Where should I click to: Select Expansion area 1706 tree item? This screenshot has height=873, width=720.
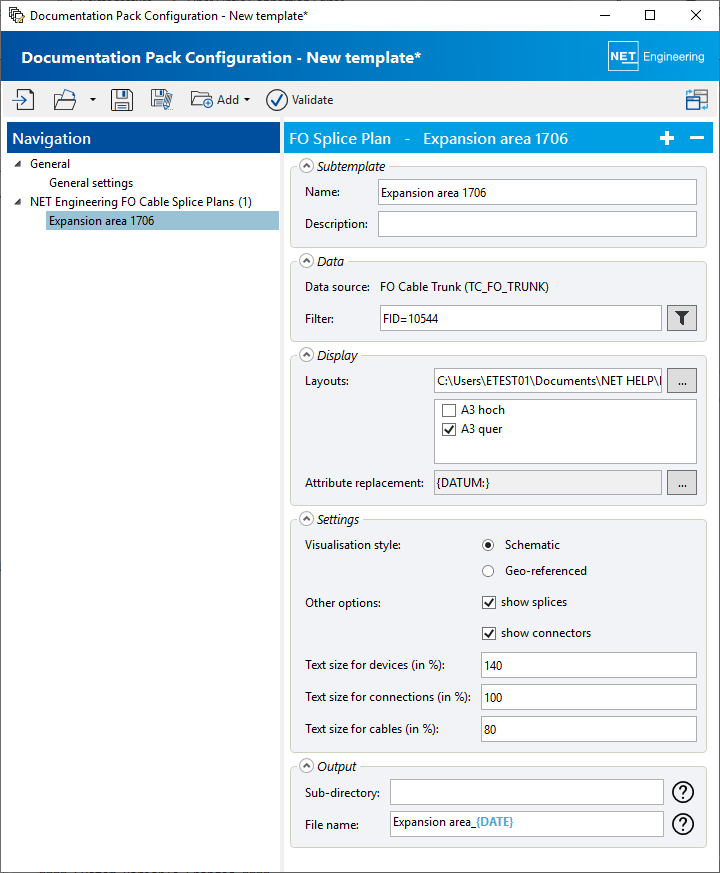coord(162,220)
